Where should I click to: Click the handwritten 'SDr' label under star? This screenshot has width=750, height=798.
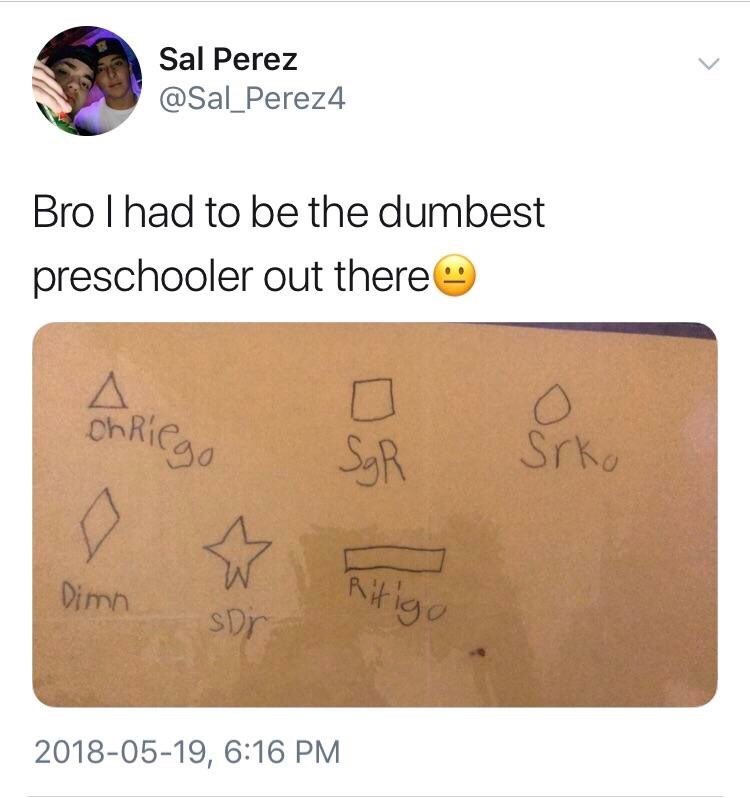click(x=238, y=621)
